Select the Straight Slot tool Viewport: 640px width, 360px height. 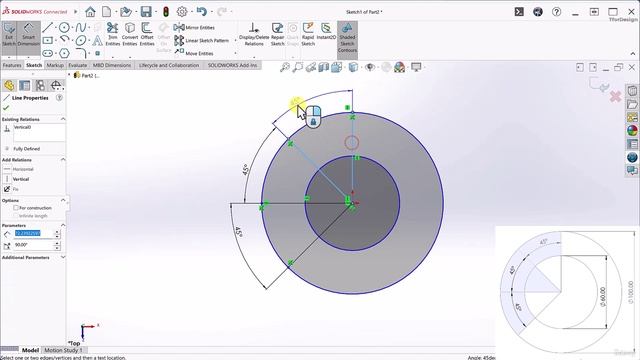pos(48,53)
